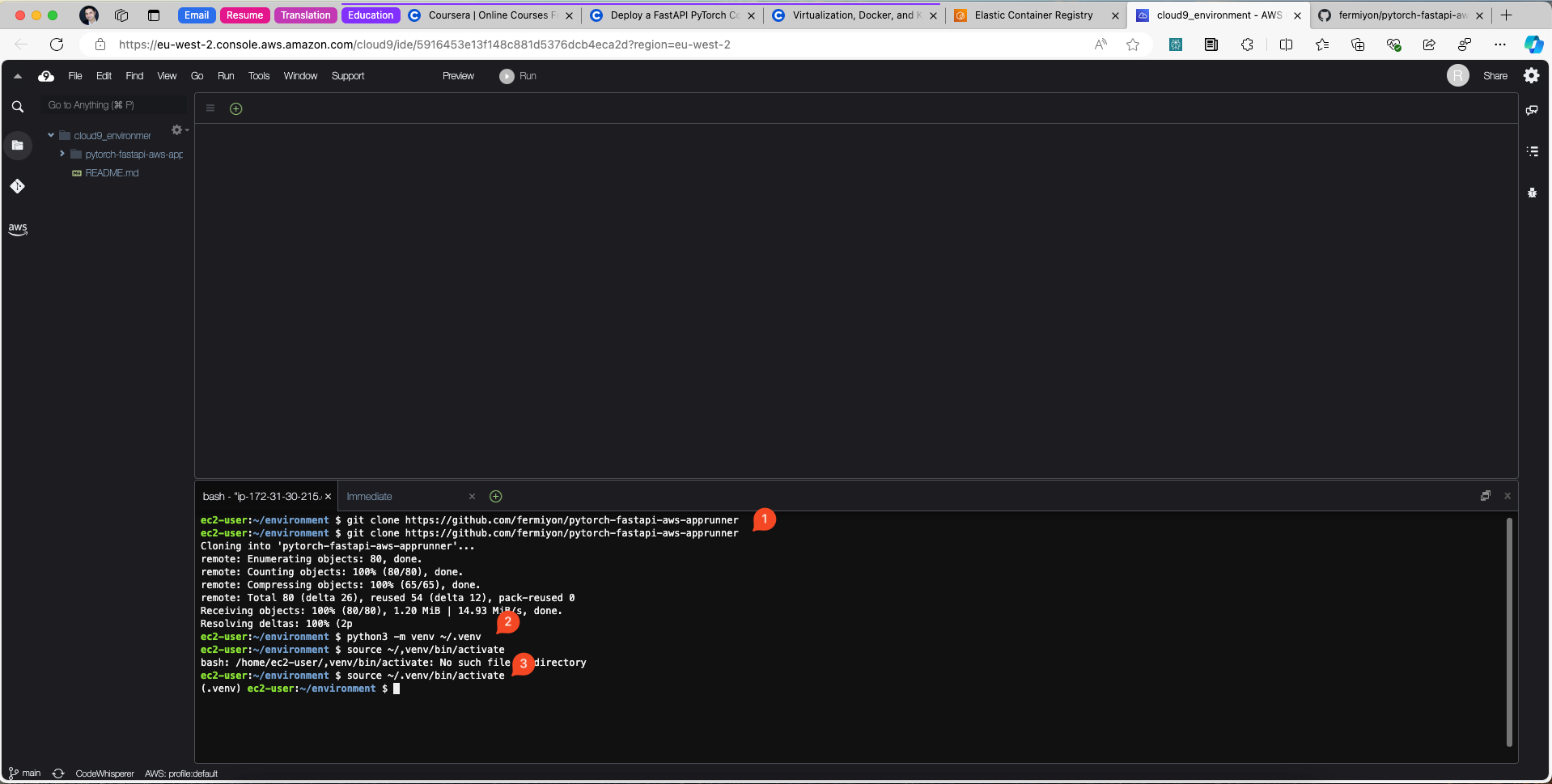Image resolution: width=1552 pixels, height=784 pixels.
Task: Click the Go to Anything search field
Action: [x=114, y=105]
